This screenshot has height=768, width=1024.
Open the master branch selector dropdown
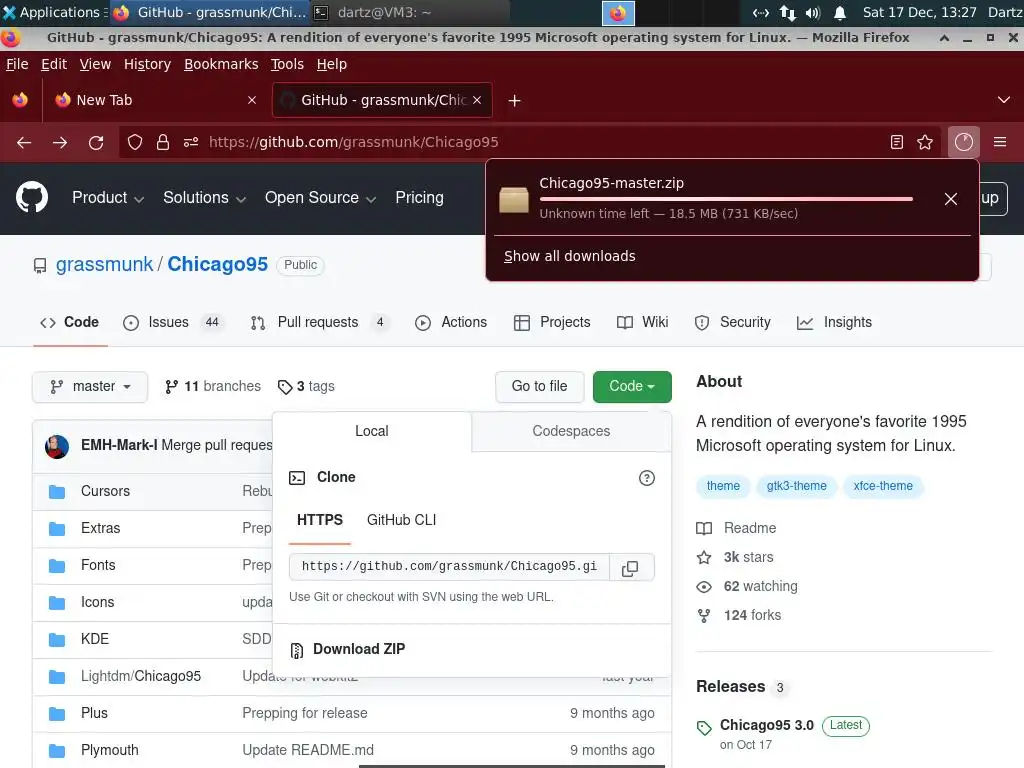(x=90, y=387)
